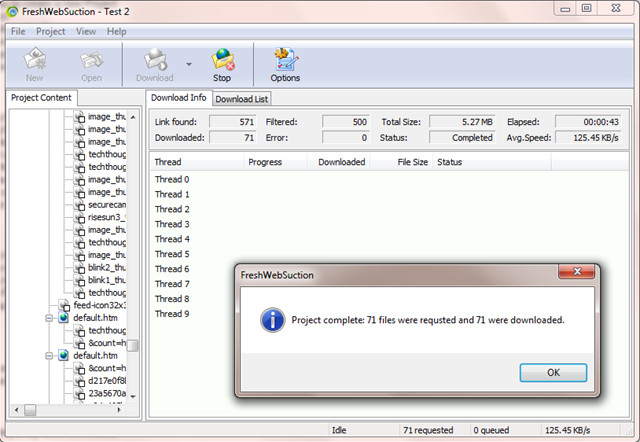Open the Download button dropdown arrow
Viewport: 640px width, 442px height.
tap(189, 64)
